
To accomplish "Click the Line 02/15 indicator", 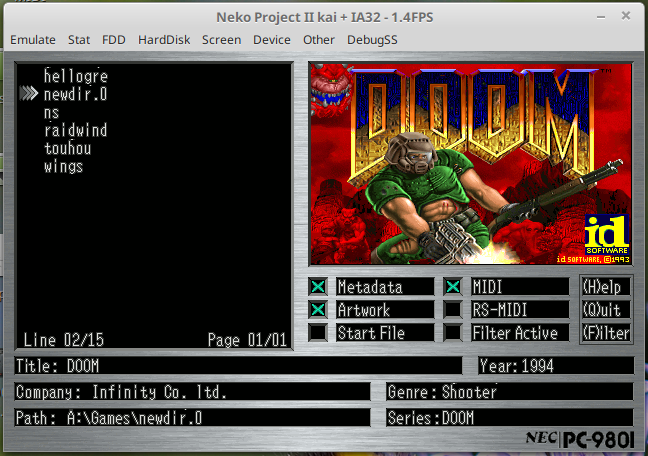I will pyautogui.click(x=64, y=340).
